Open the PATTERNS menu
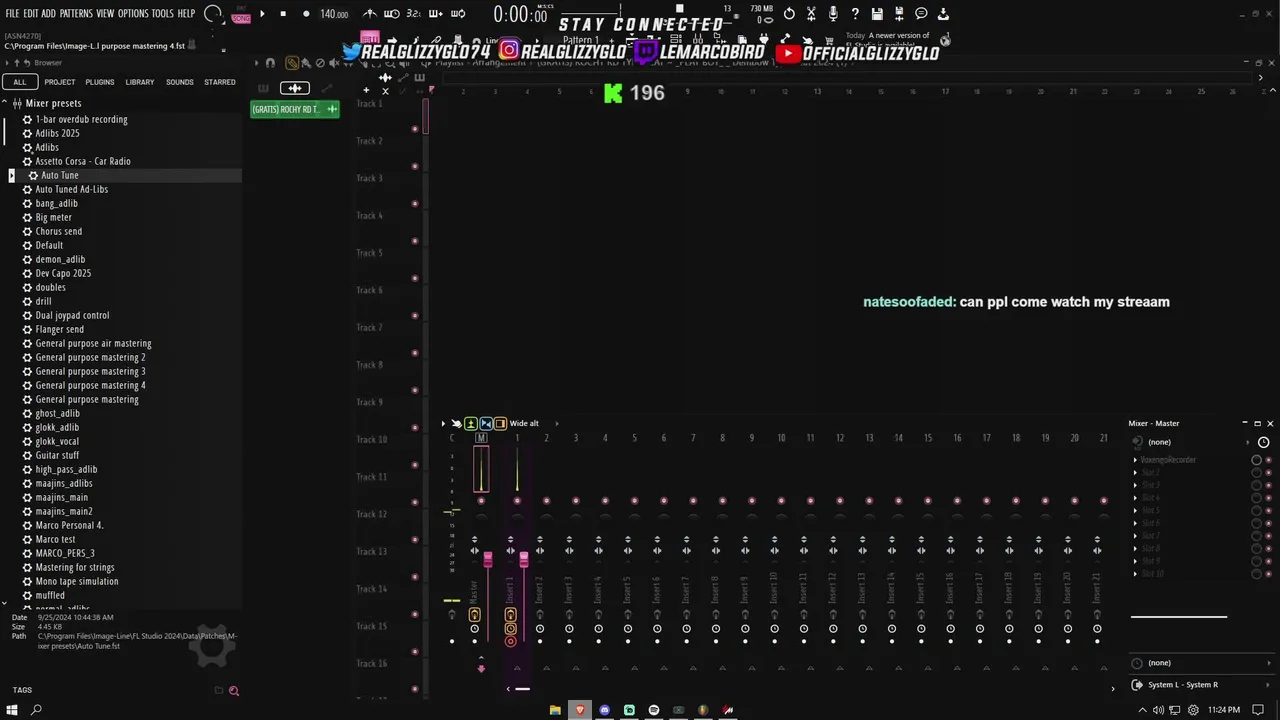 point(76,14)
